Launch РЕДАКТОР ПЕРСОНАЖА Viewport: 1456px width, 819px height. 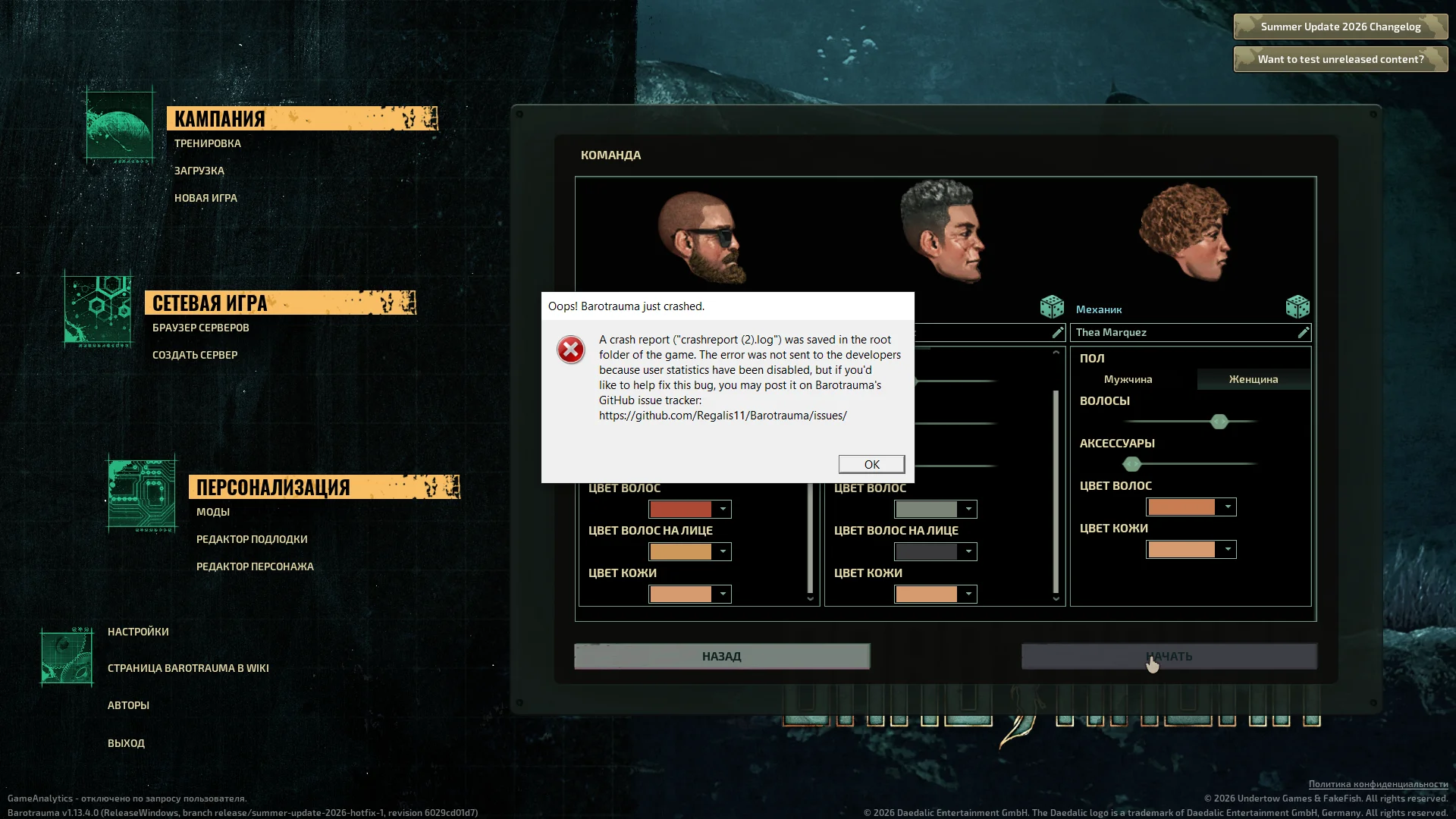click(x=255, y=566)
